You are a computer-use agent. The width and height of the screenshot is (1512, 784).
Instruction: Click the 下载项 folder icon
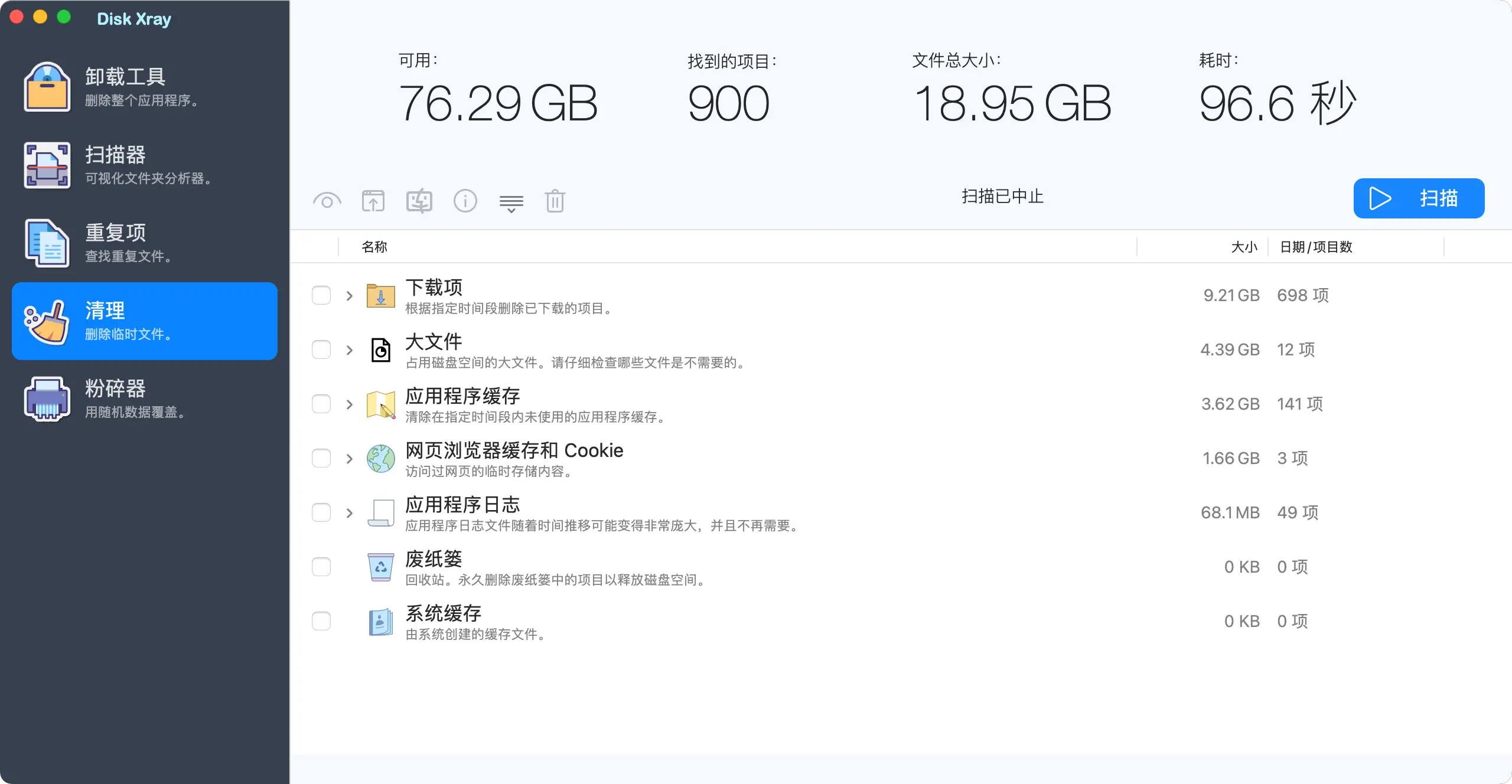point(380,296)
